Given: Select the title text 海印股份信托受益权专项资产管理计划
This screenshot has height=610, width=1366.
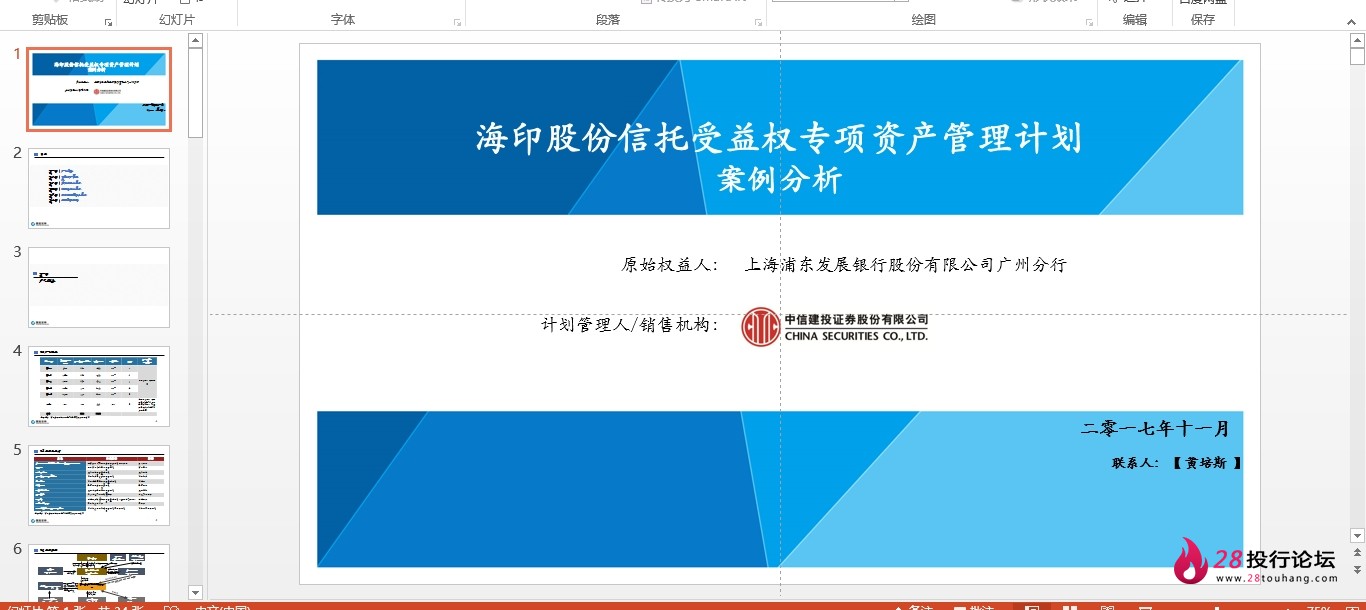Looking at the screenshot, I should click(779, 138).
